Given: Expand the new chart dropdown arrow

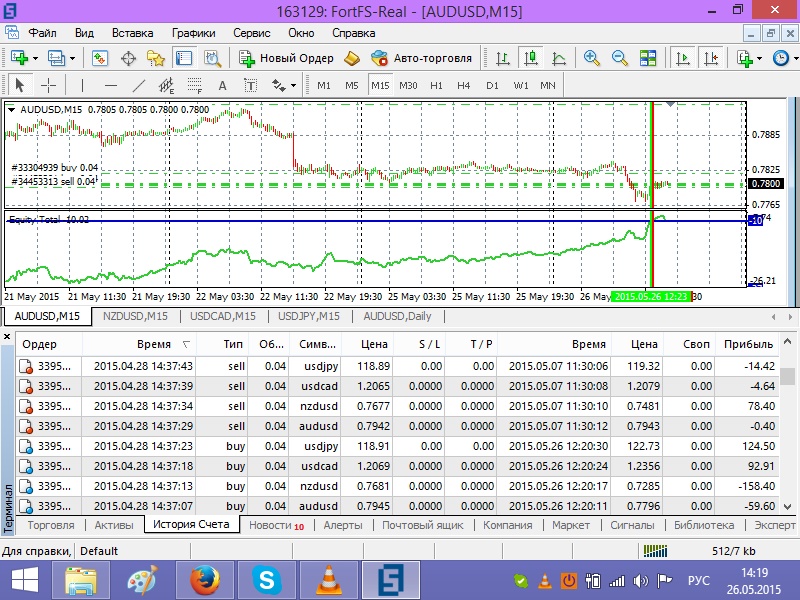Looking at the screenshot, I should point(35,58).
